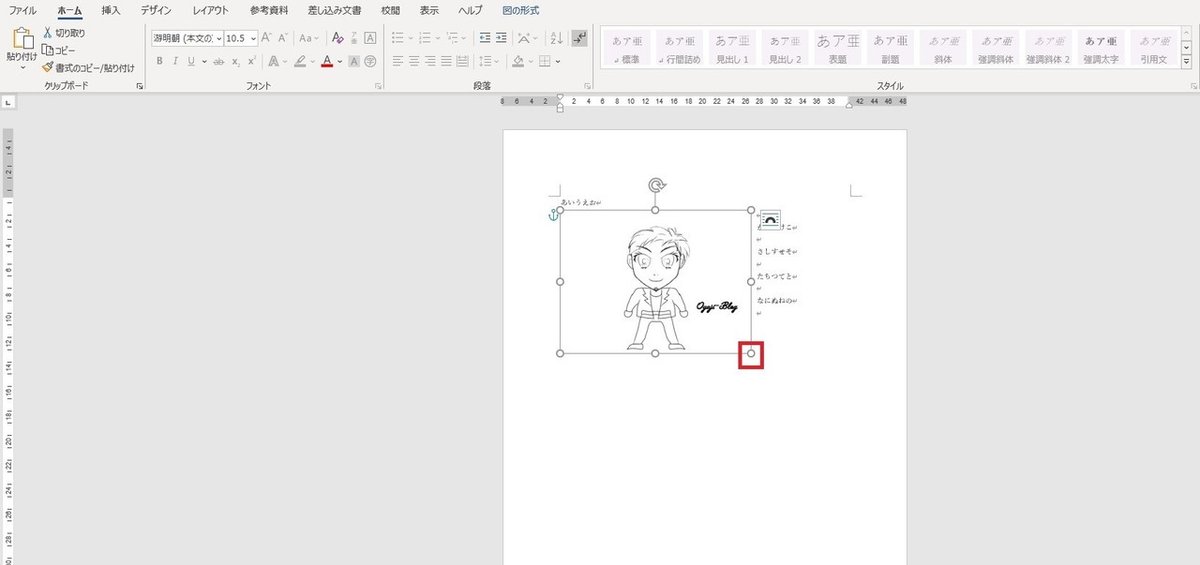Image resolution: width=1200 pixels, height=565 pixels.
Task: Apply the 見出し 1 style
Action: pos(732,48)
